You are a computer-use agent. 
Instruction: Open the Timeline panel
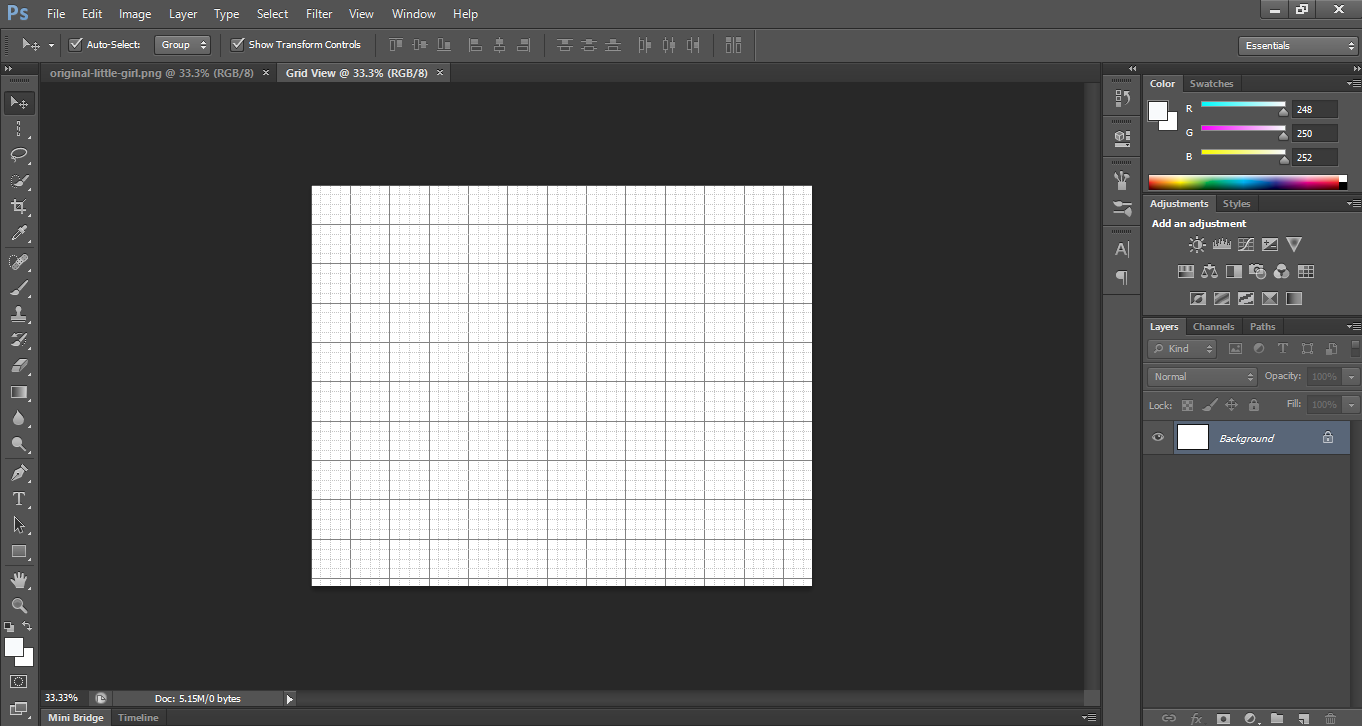coord(137,717)
